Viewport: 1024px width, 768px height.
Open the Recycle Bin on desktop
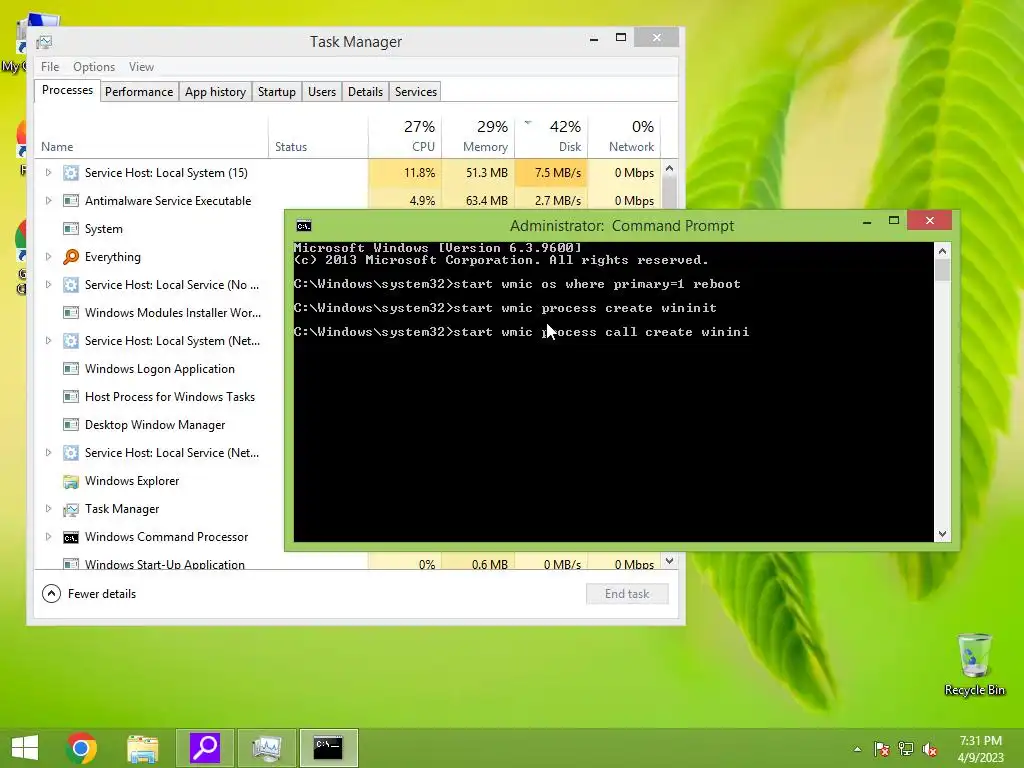(974, 665)
